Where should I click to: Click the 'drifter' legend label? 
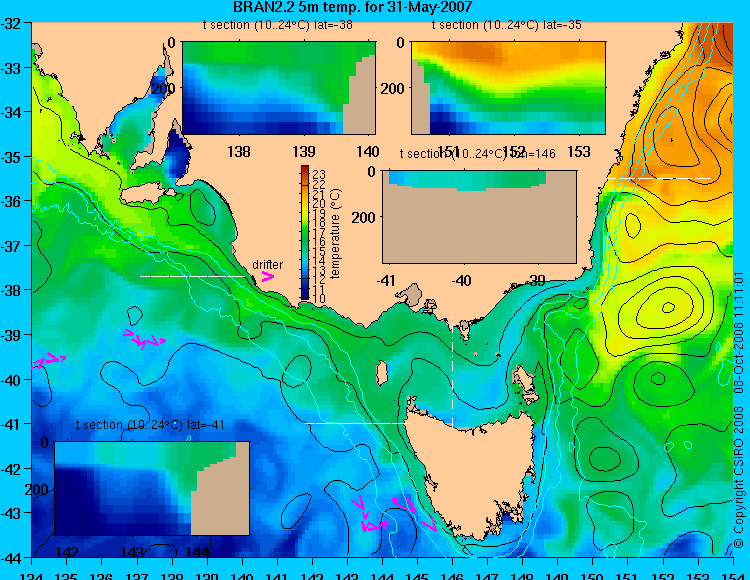tap(267, 264)
